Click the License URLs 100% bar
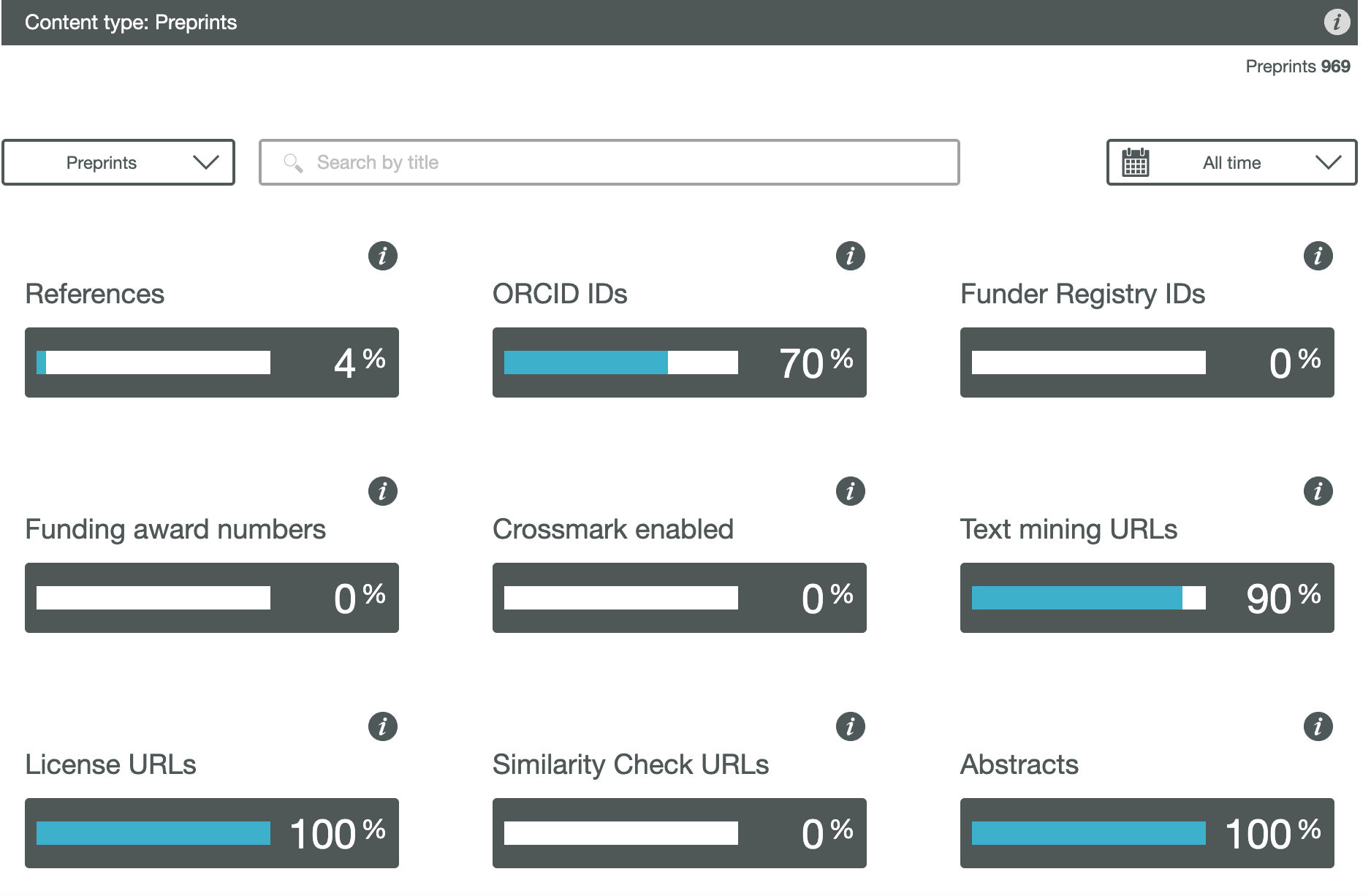The width and height of the screenshot is (1371, 896). point(153,833)
